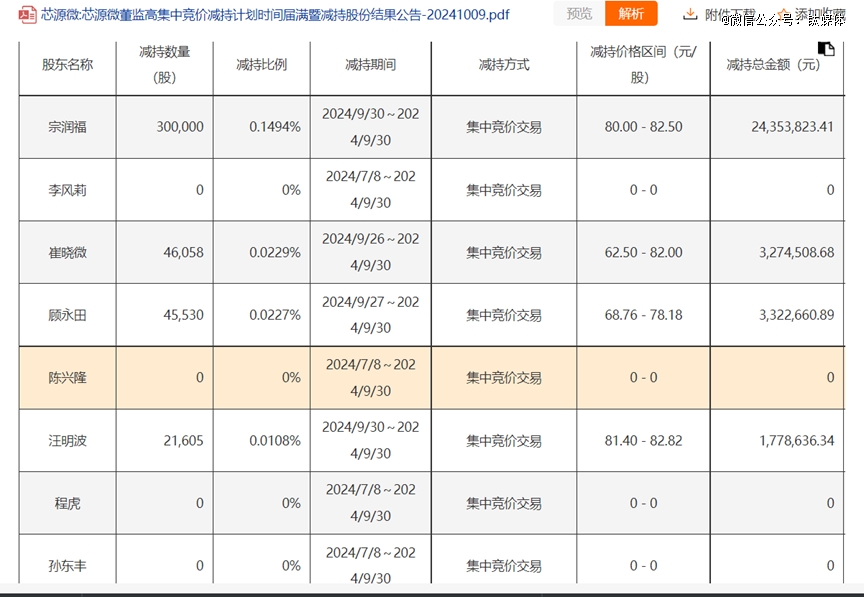This screenshot has height=597, width=864.
Task: Click the 减持比例 column header
Action: pyautogui.click(x=261, y=65)
